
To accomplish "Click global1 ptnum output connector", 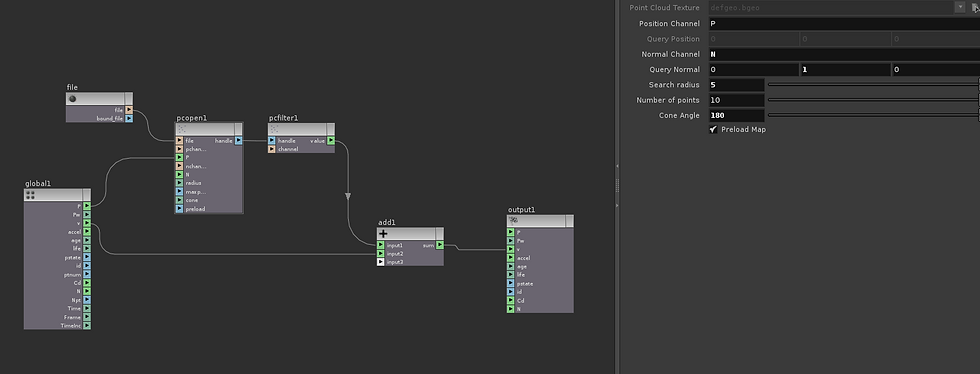I will pos(87,274).
